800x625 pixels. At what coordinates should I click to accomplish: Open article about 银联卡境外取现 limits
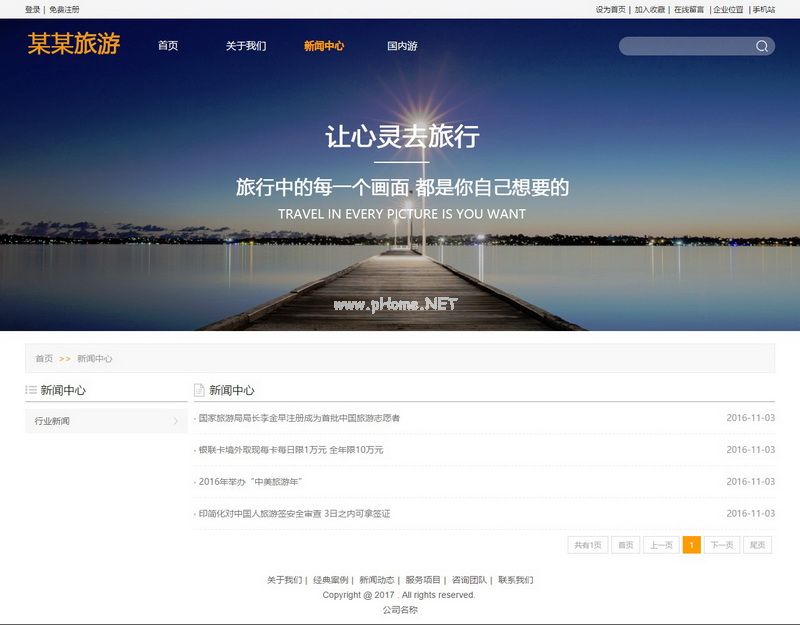coord(291,450)
